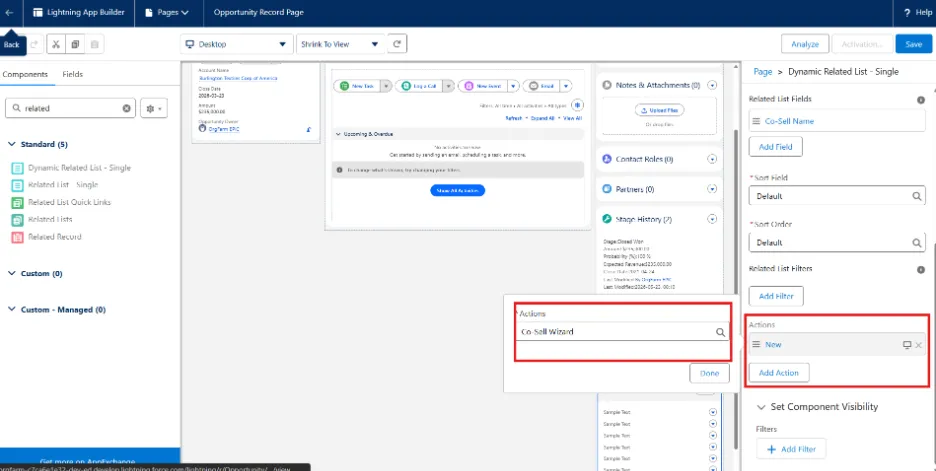Clear the component search text
Image resolution: width=936 pixels, height=471 pixels.
pos(127,109)
